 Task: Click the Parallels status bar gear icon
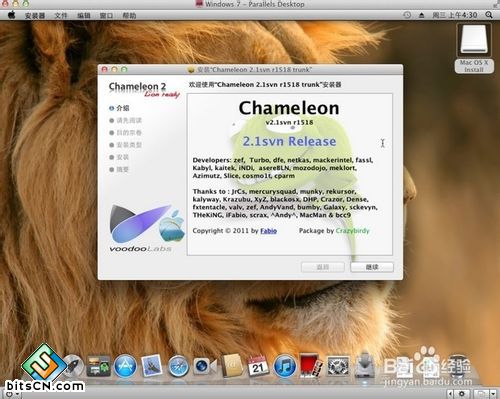point(462,394)
